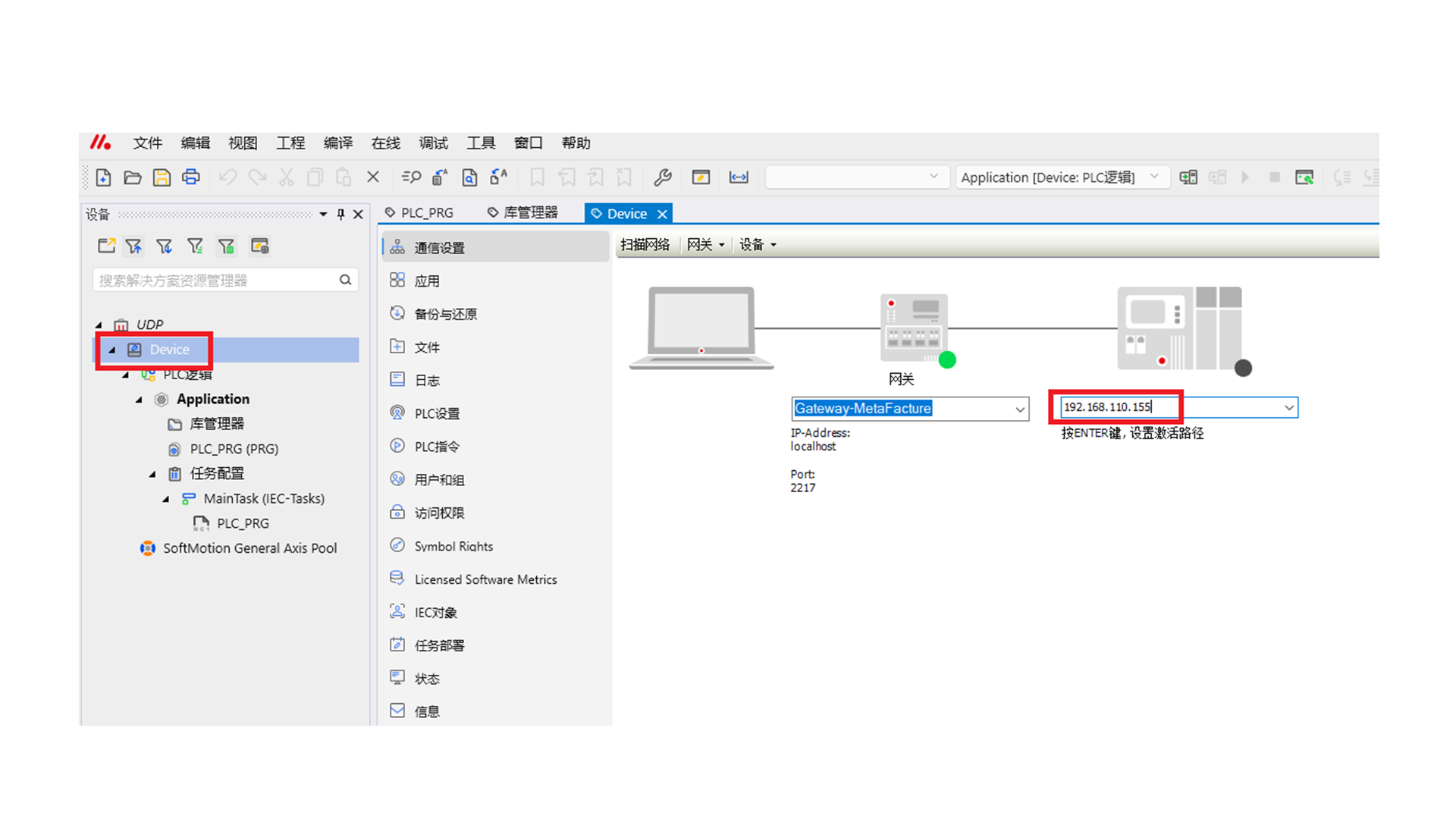Collapse the Application tree node

140,400
